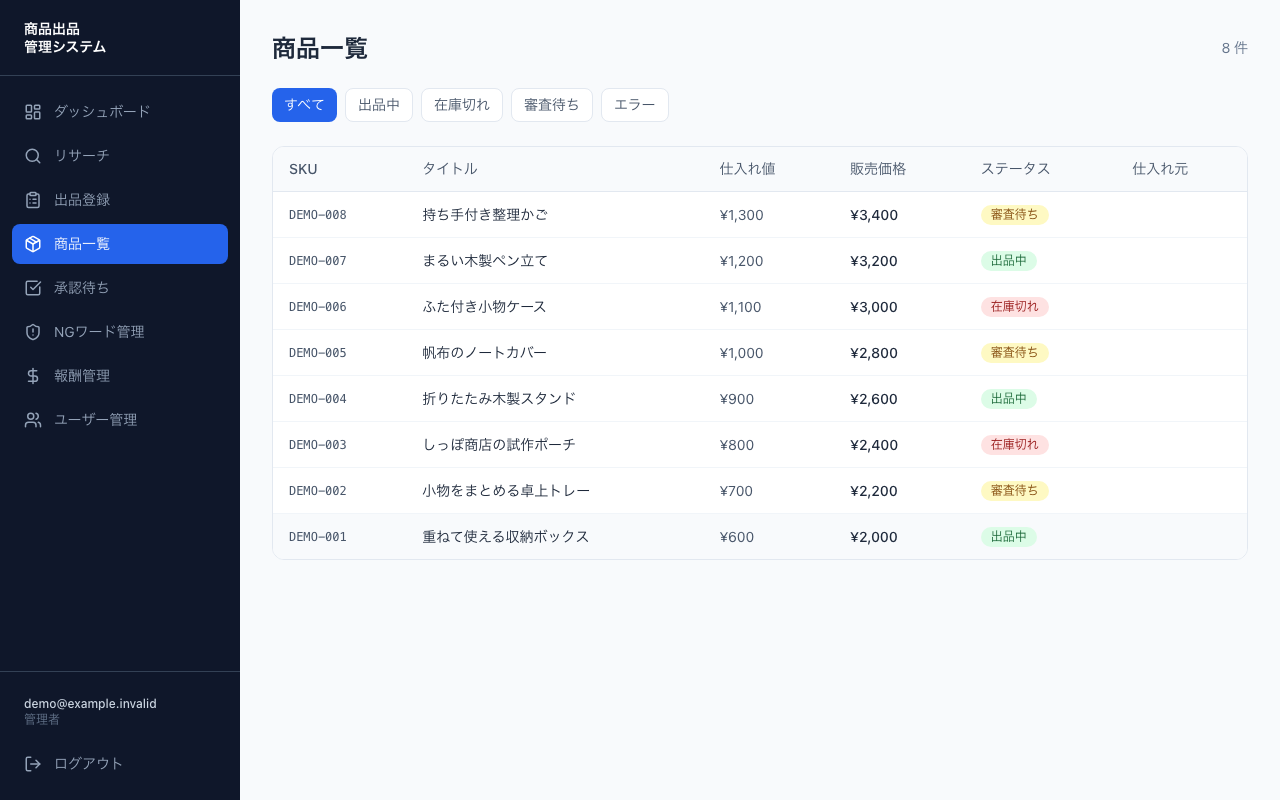Click the 商品出品 管理システム app title

tap(65, 38)
